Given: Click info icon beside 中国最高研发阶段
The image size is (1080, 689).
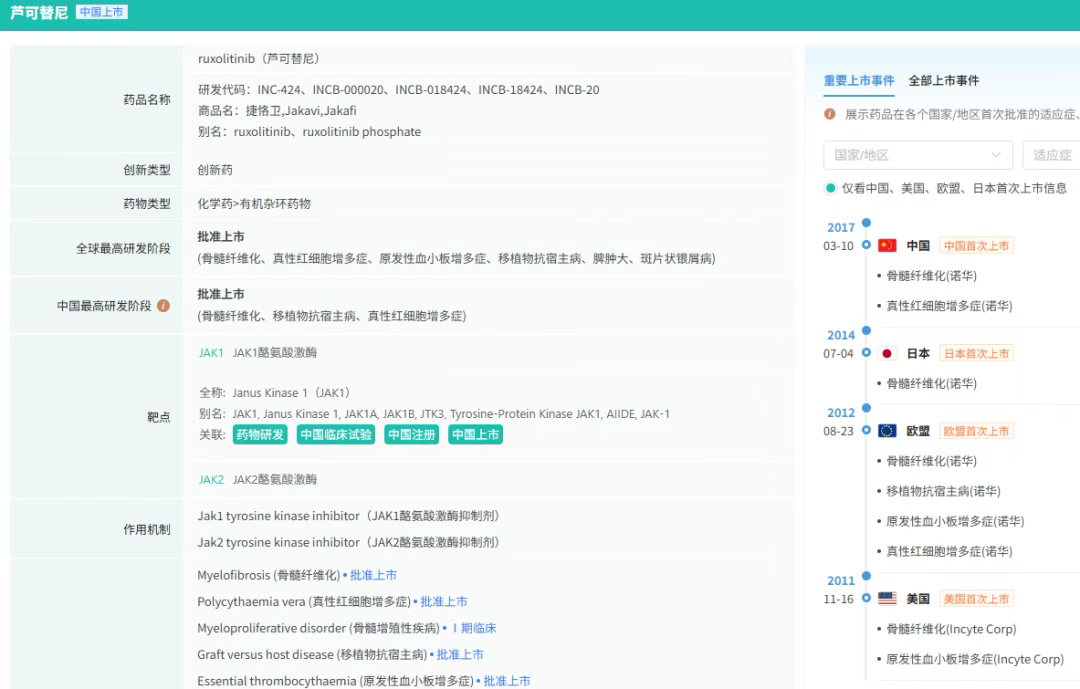Looking at the screenshot, I should click(163, 306).
